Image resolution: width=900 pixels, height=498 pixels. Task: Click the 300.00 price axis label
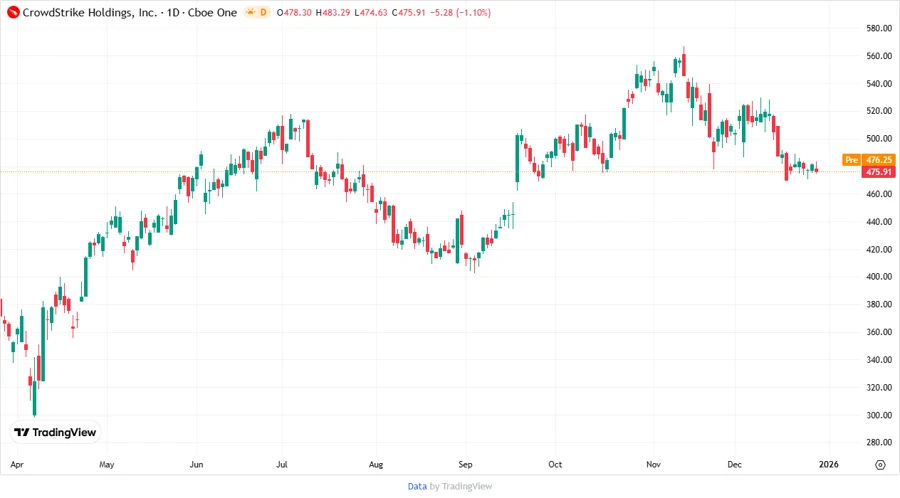point(879,415)
